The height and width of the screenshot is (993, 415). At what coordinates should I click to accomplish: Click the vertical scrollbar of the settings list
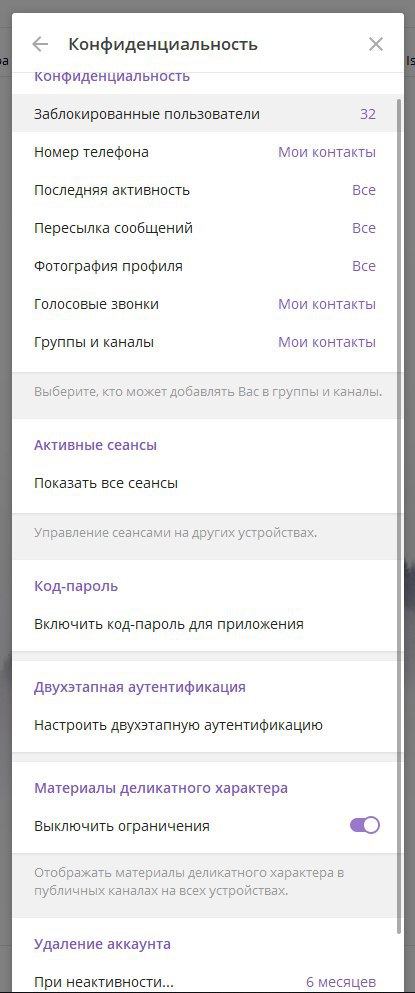pyautogui.click(x=399, y=514)
